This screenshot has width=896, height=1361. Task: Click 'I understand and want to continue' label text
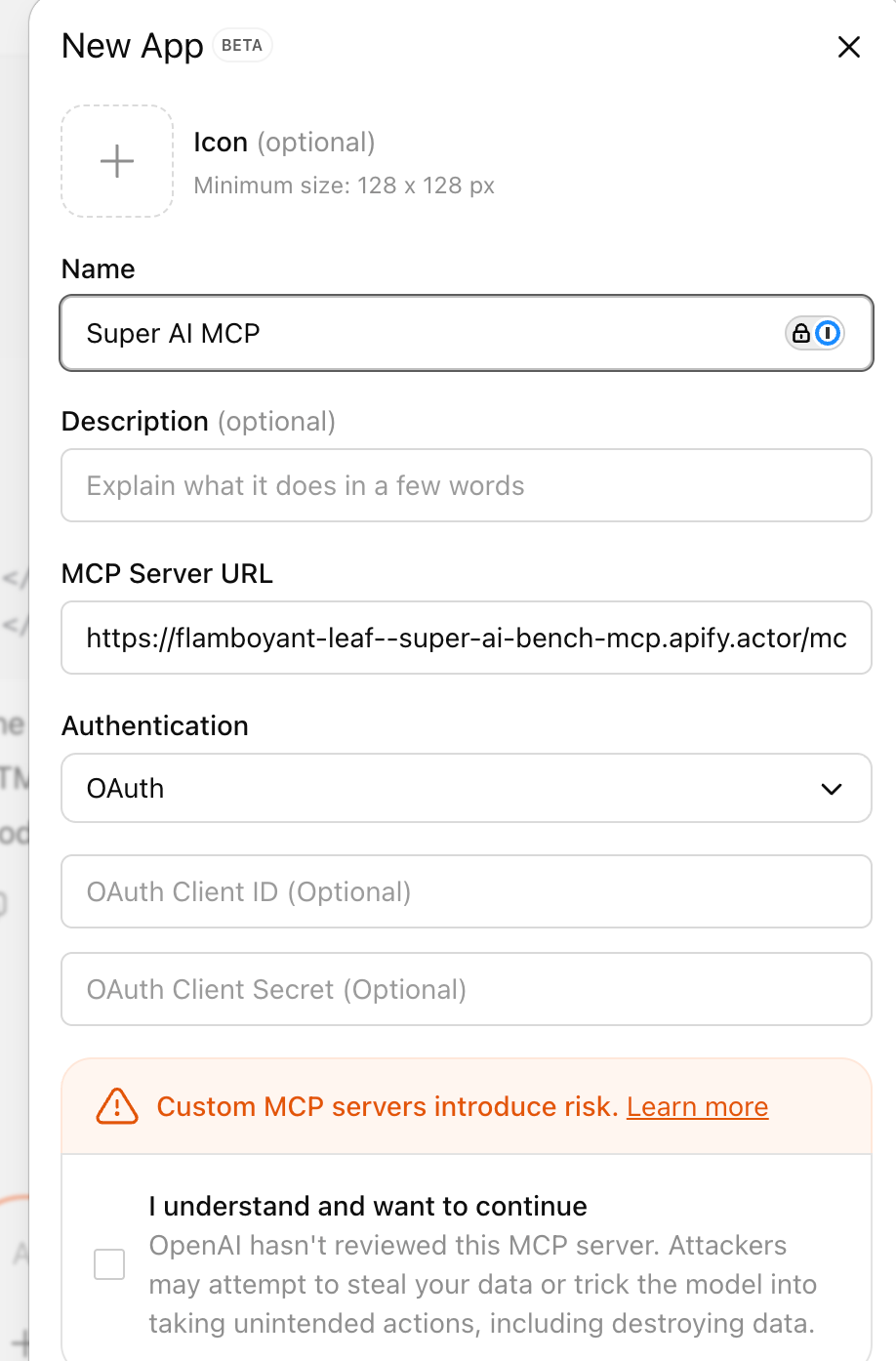(x=368, y=1207)
